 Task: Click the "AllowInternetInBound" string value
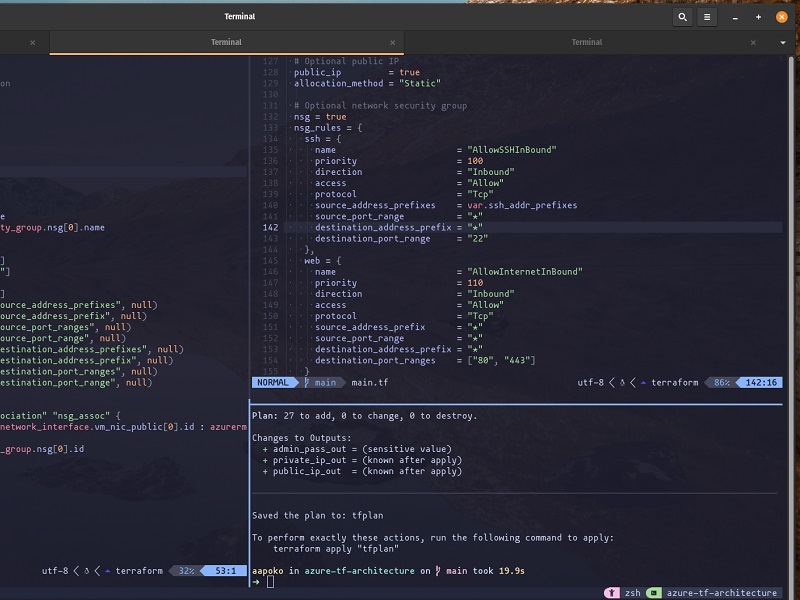tap(525, 272)
